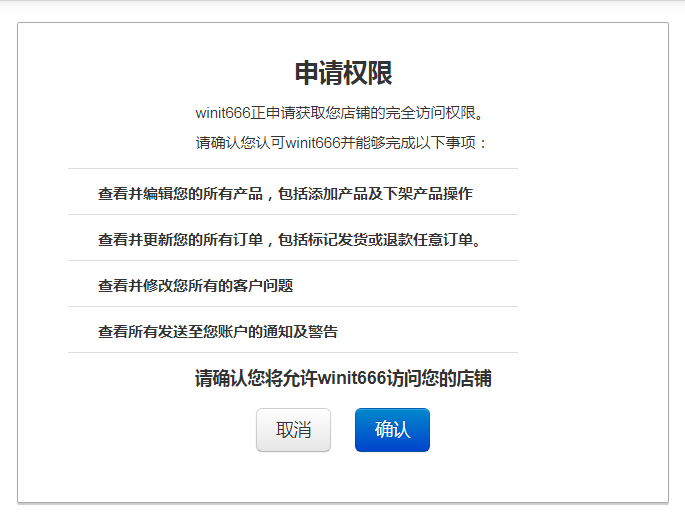Viewport: 685px width, 526px height.
Task: Select permission row 查看并修改您所有的客户问题
Action: coord(293,284)
